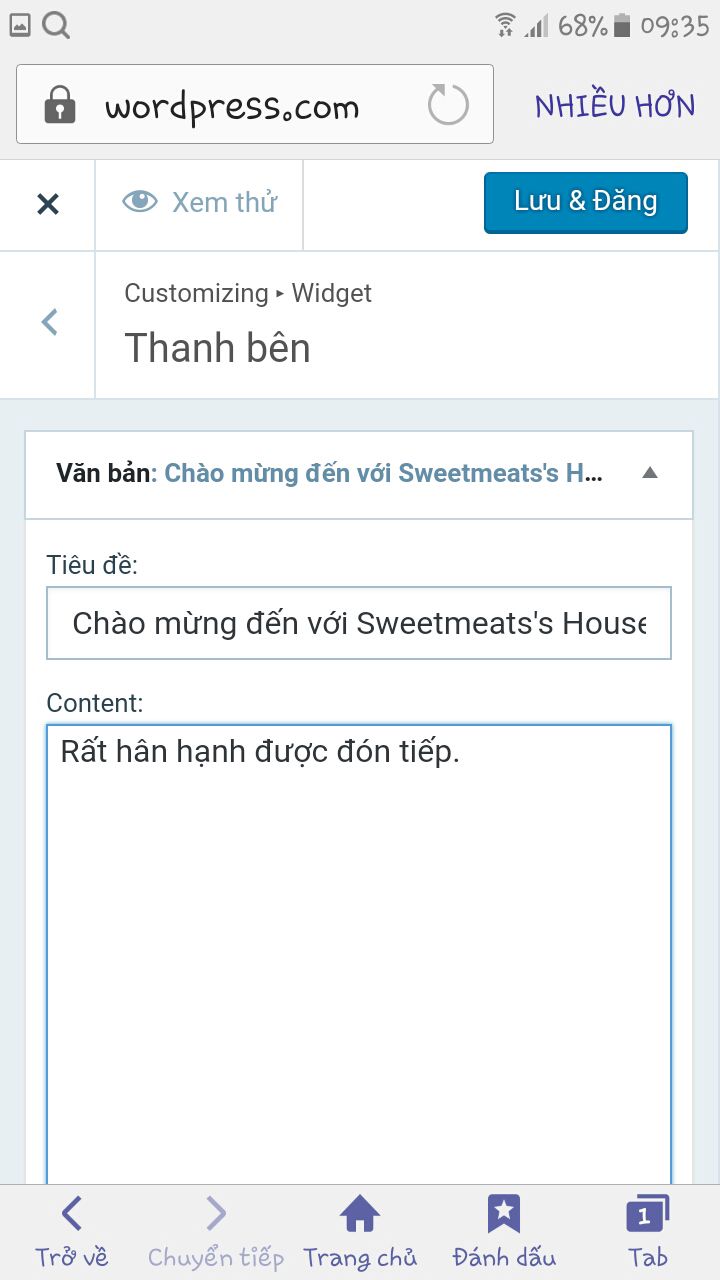Click the Xem thử preview label
Screen dimensions: 720x1280
click(224, 202)
